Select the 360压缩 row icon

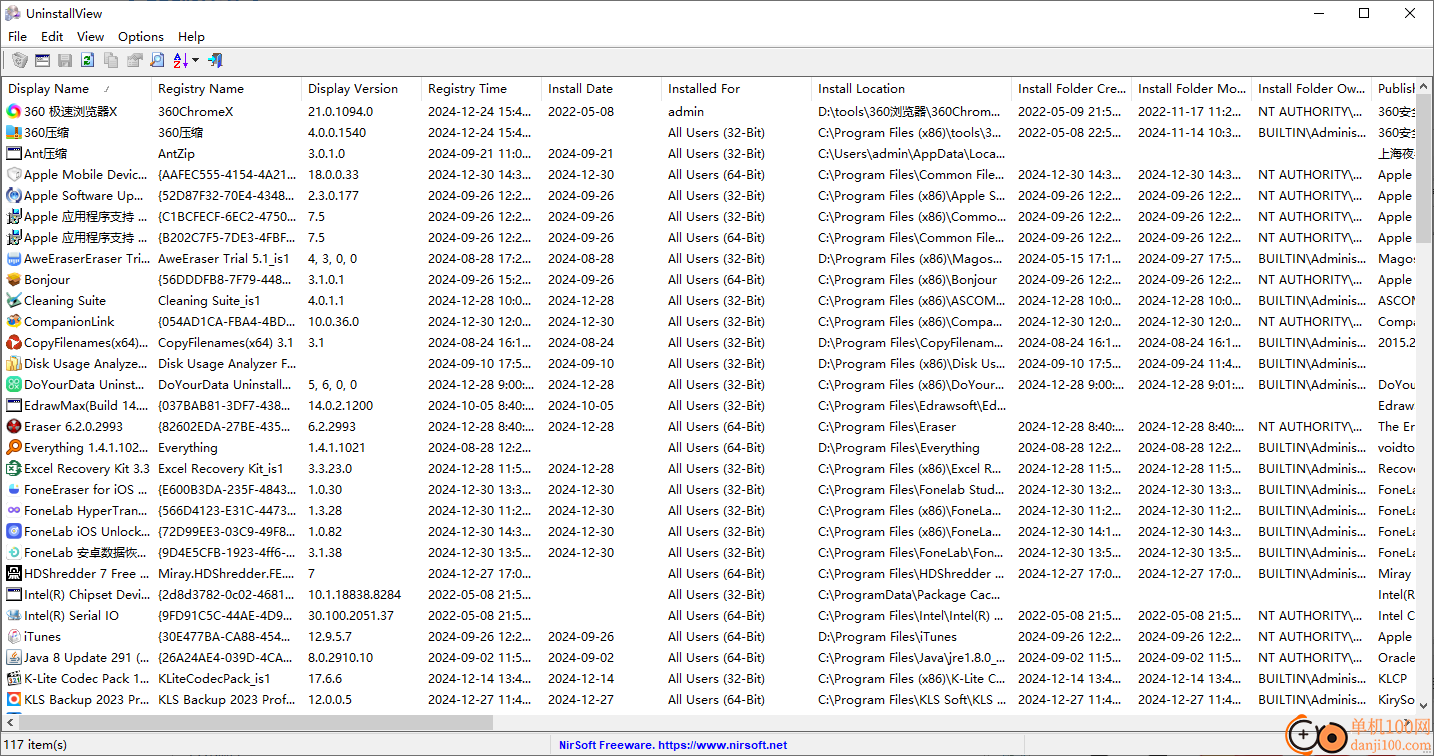[x=14, y=133]
